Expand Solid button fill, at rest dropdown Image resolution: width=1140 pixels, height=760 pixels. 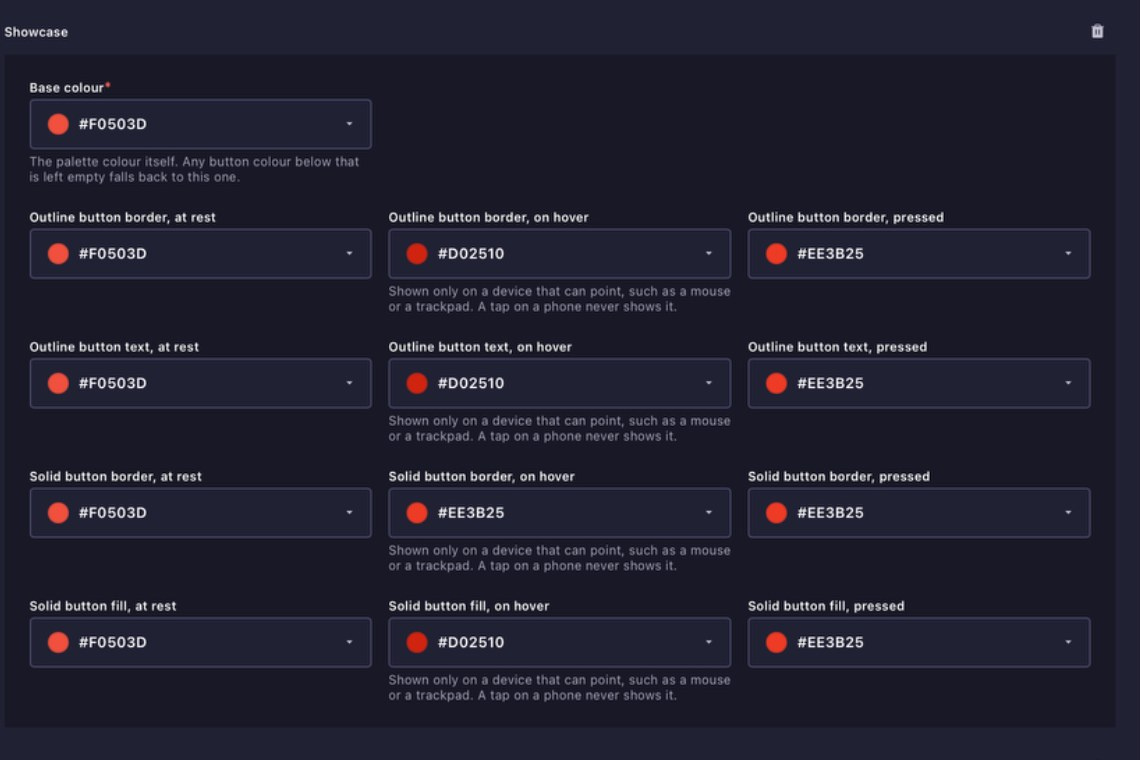point(200,642)
